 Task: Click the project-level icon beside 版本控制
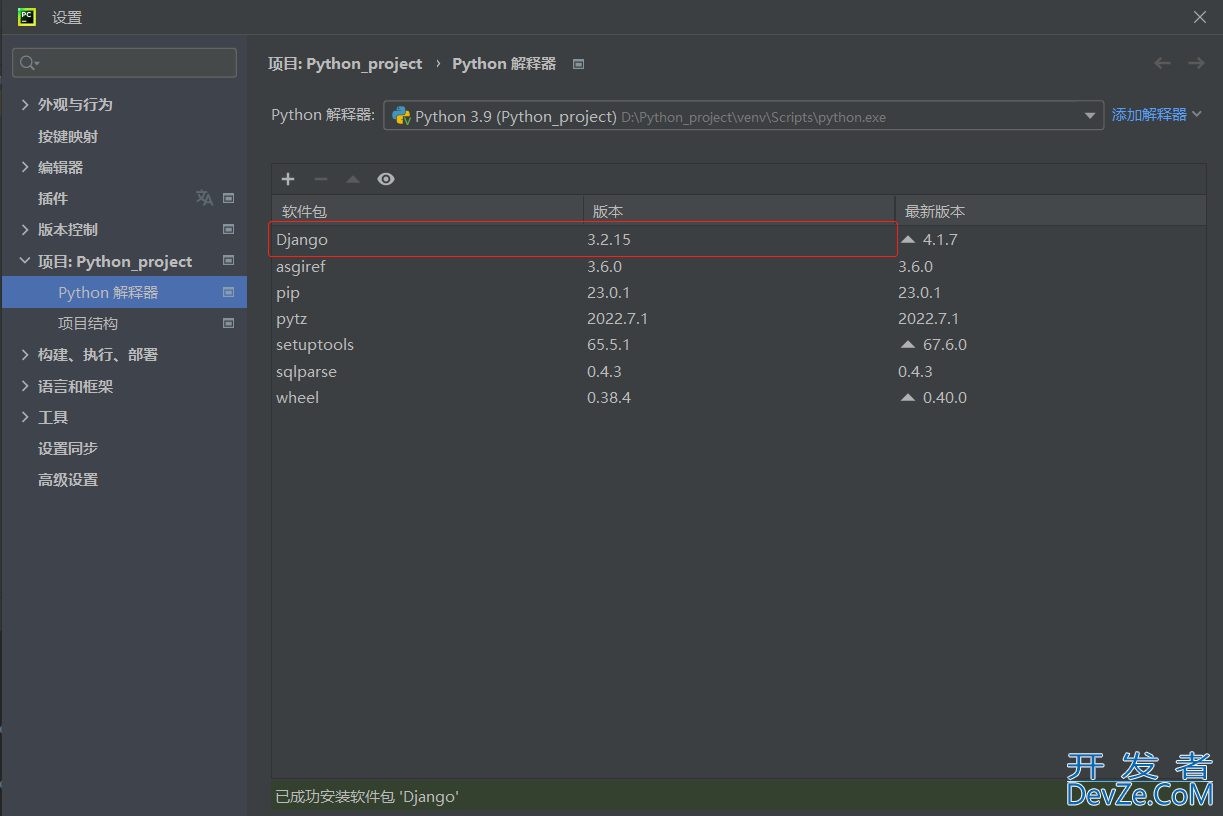click(x=228, y=230)
